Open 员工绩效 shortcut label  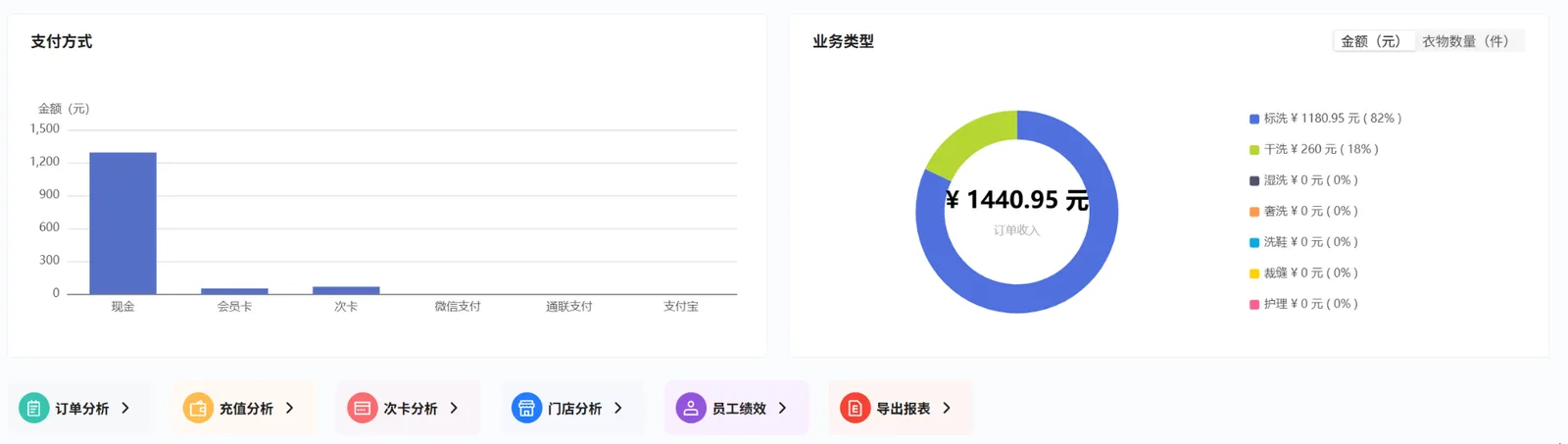click(739, 409)
